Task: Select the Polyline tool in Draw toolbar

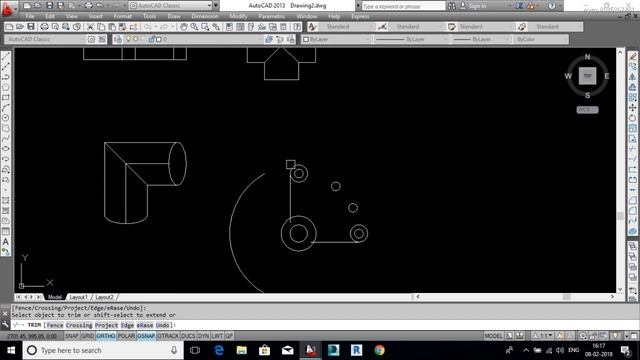Action: tap(6, 77)
